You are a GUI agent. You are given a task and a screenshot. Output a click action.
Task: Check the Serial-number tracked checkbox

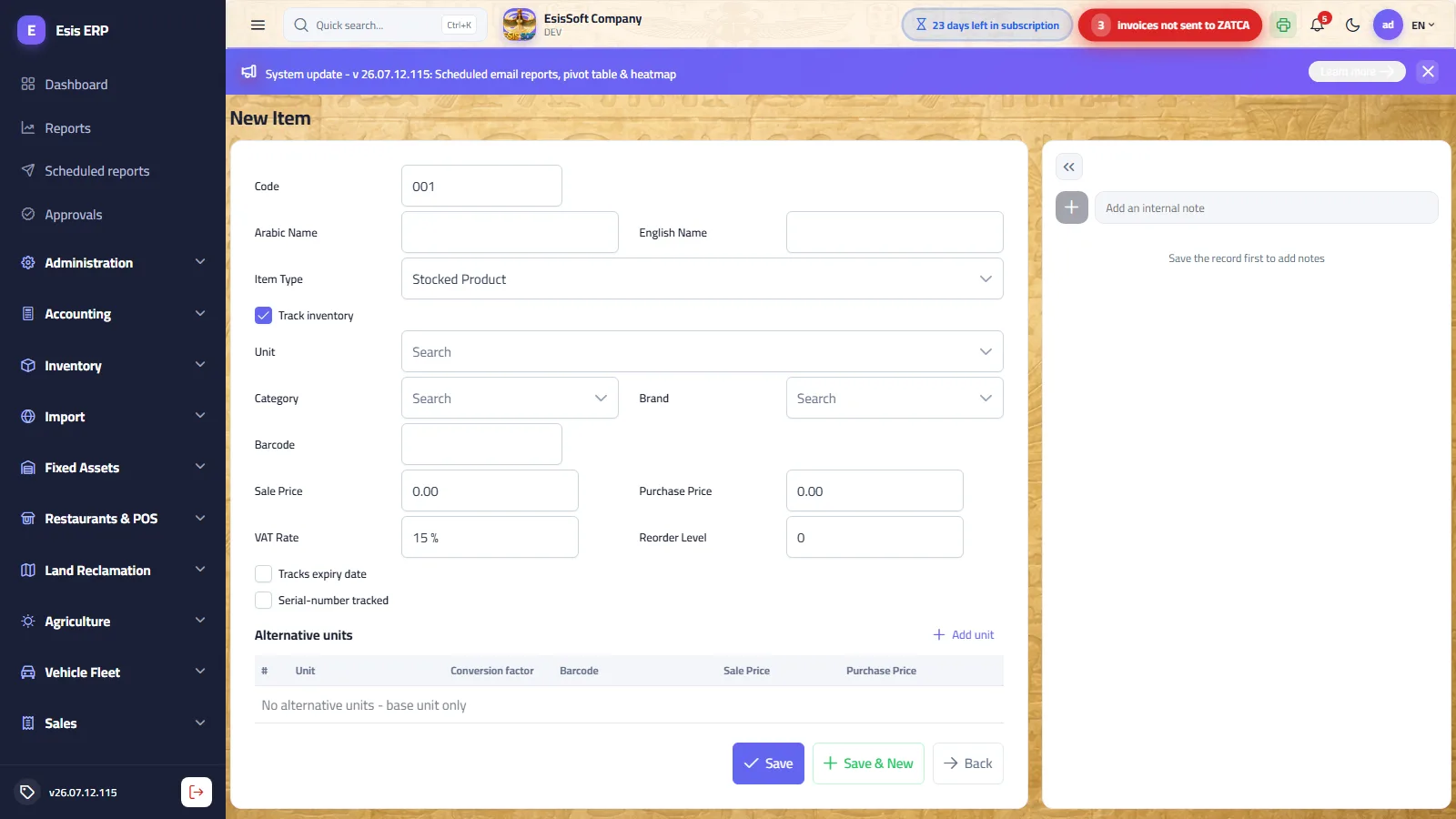pyautogui.click(x=264, y=601)
